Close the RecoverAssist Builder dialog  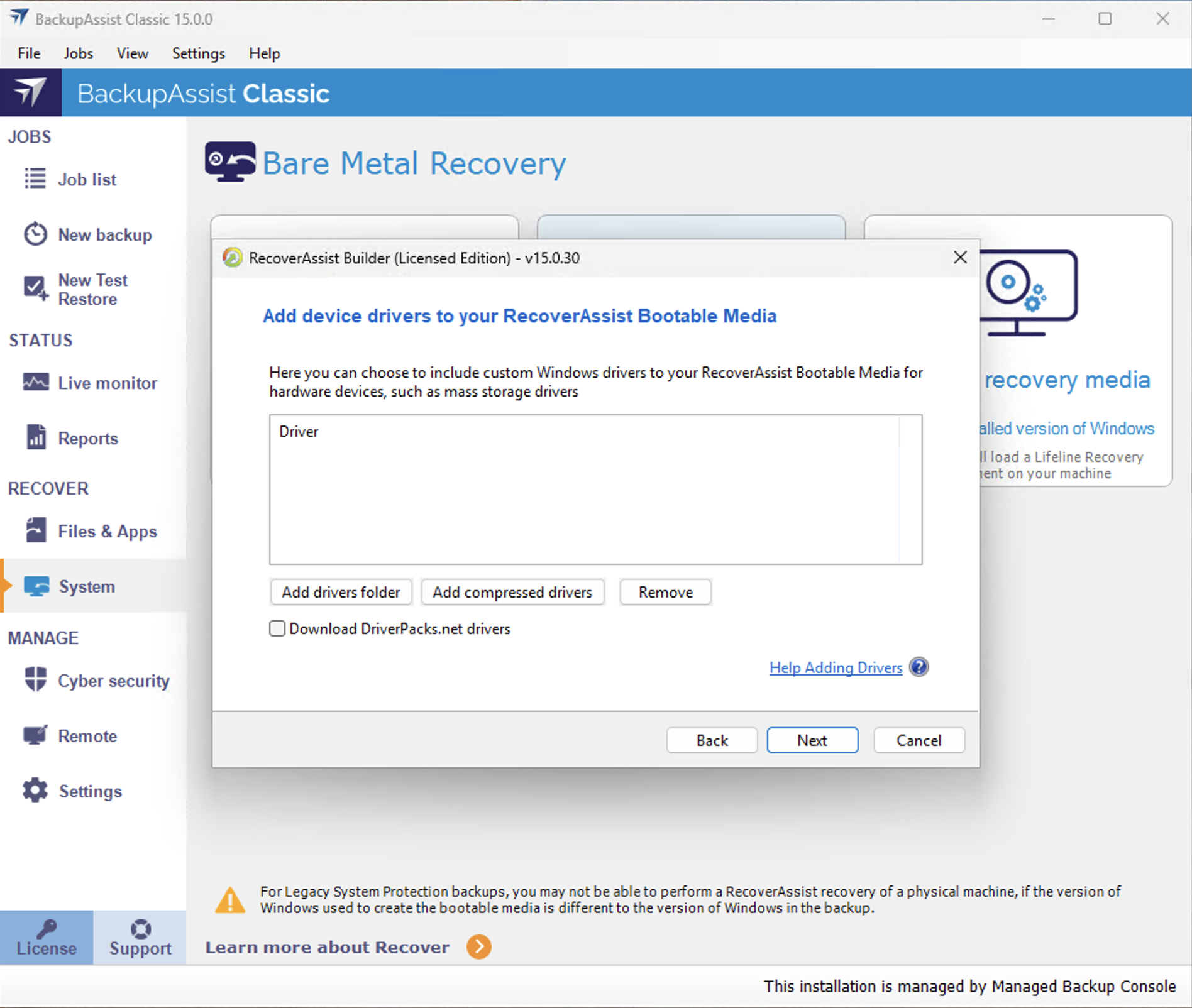959,257
